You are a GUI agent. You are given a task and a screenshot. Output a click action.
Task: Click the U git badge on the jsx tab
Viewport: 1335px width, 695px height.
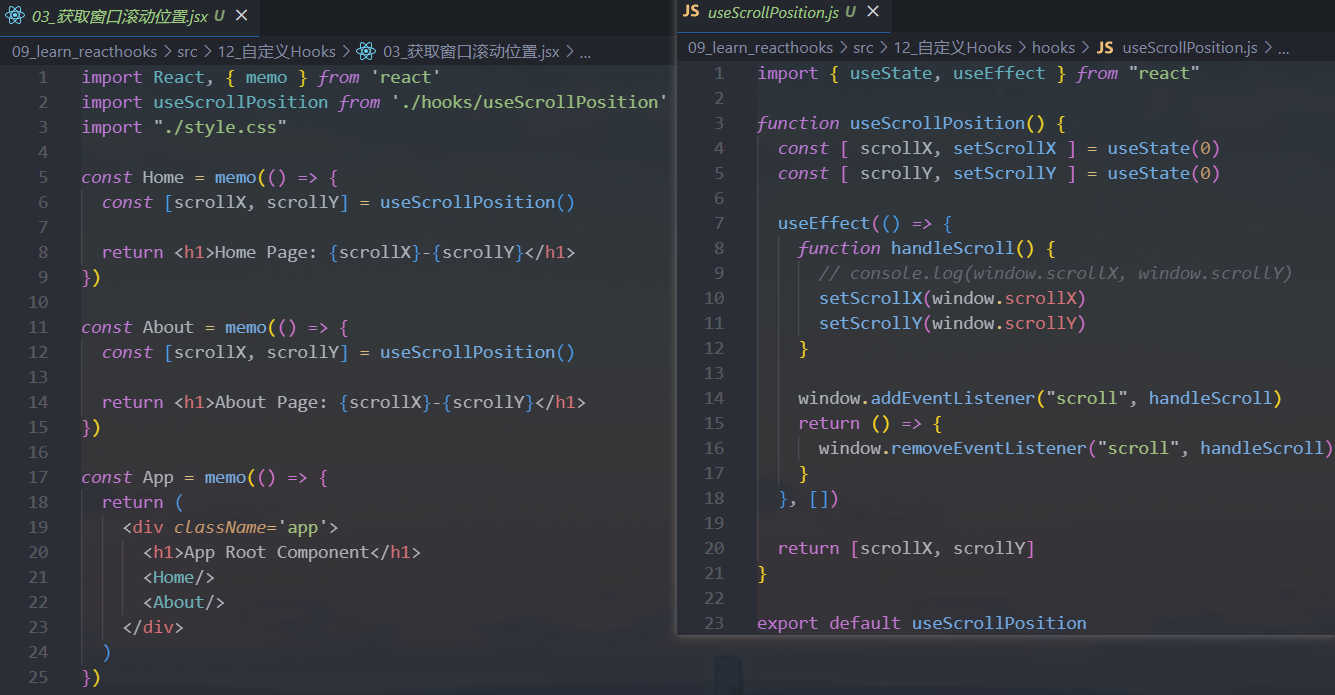(x=219, y=16)
